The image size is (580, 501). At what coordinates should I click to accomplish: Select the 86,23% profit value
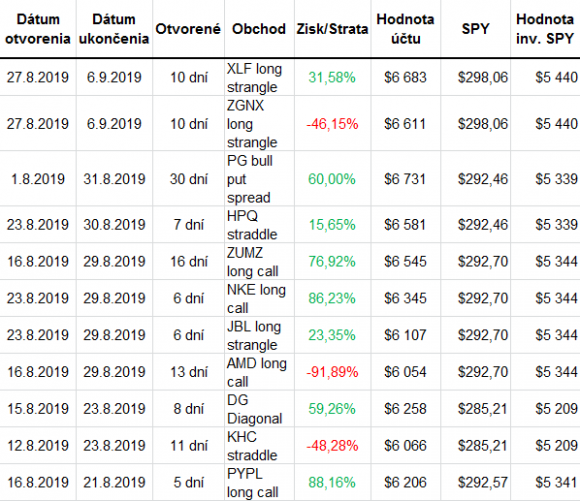pyautogui.click(x=332, y=299)
